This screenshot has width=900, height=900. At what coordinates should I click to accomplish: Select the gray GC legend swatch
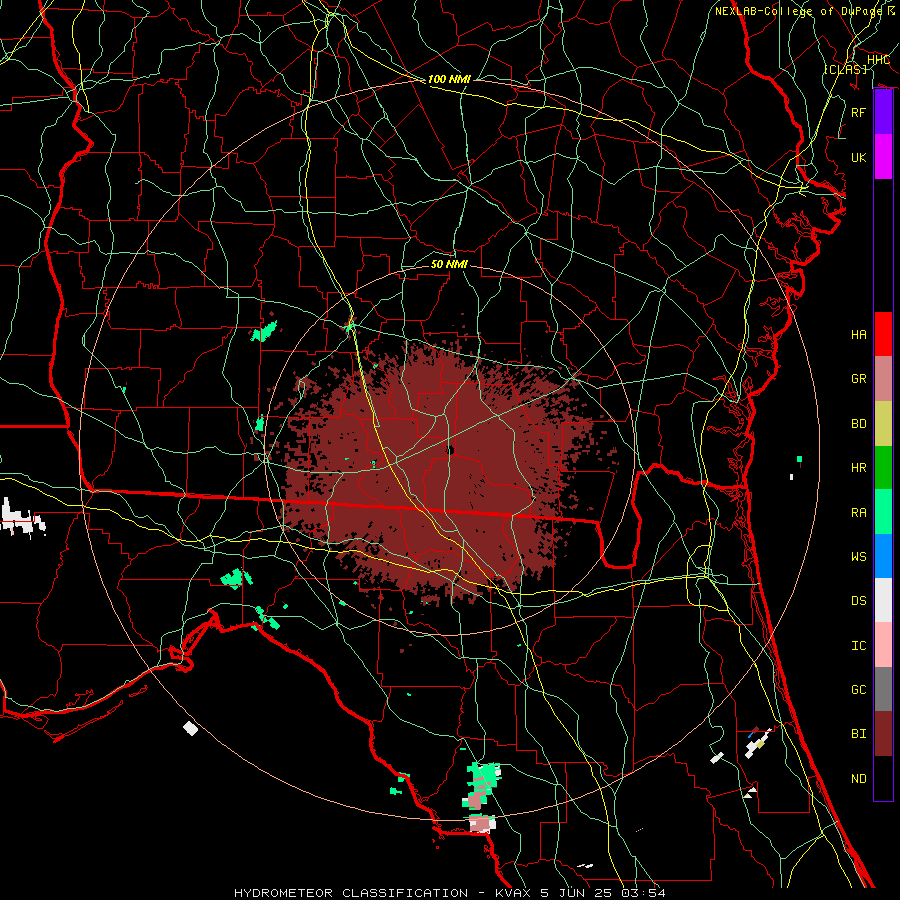tap(883, 689)
